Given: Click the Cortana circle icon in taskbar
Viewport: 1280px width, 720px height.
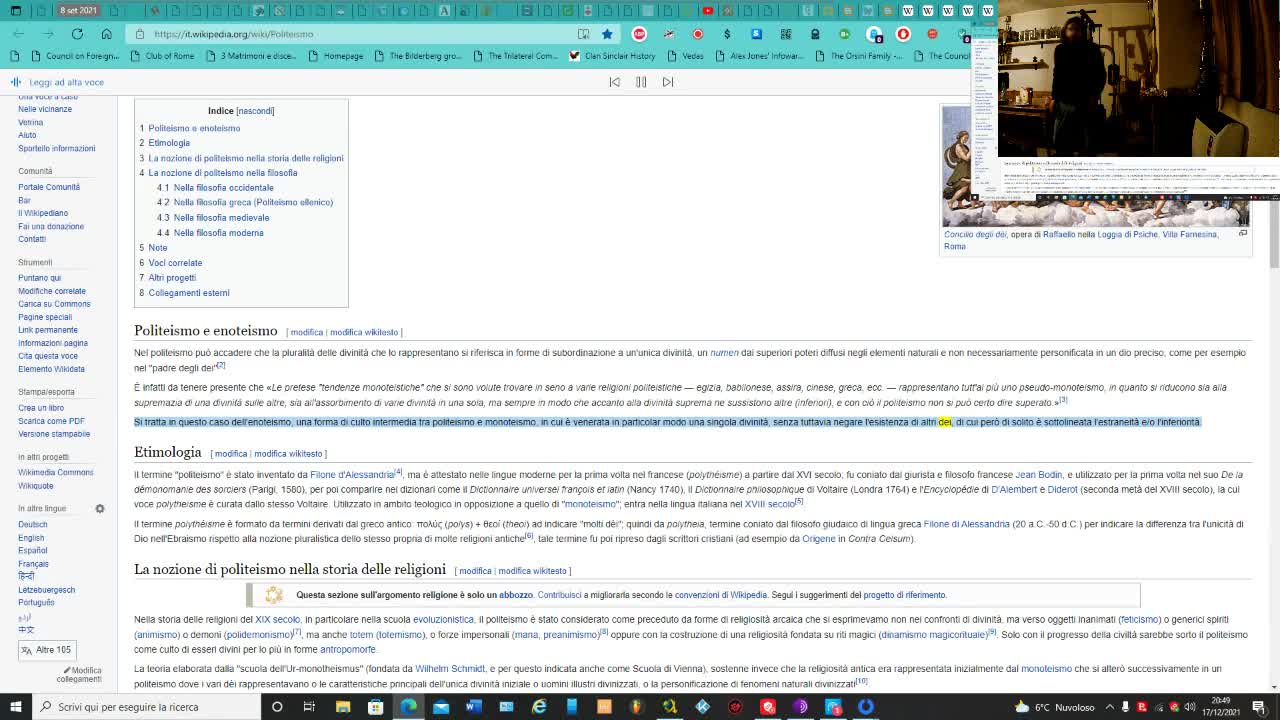Looking at the screenshot, I should point(277,707).
